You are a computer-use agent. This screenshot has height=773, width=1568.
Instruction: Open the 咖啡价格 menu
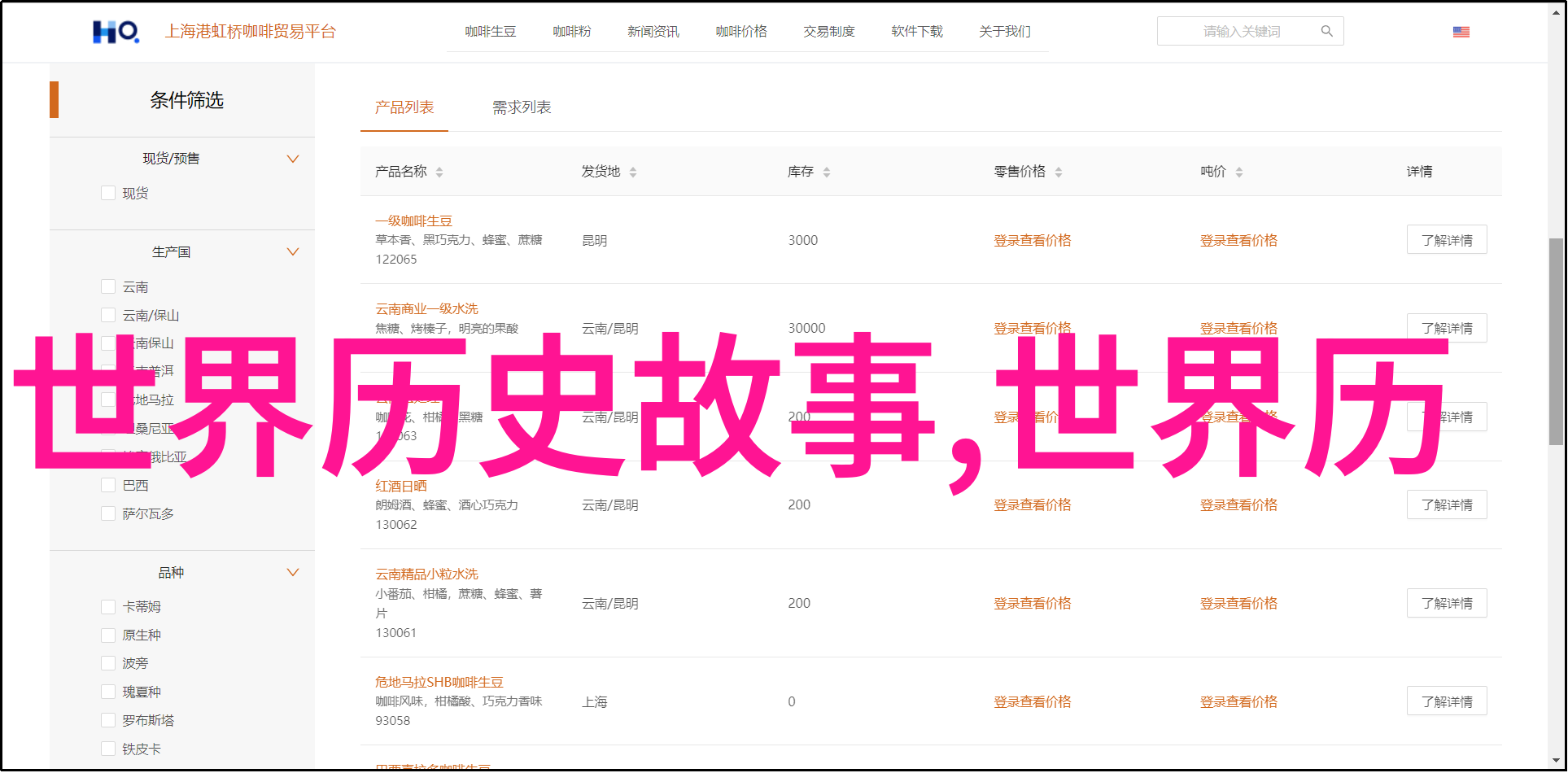pos(741,31)
